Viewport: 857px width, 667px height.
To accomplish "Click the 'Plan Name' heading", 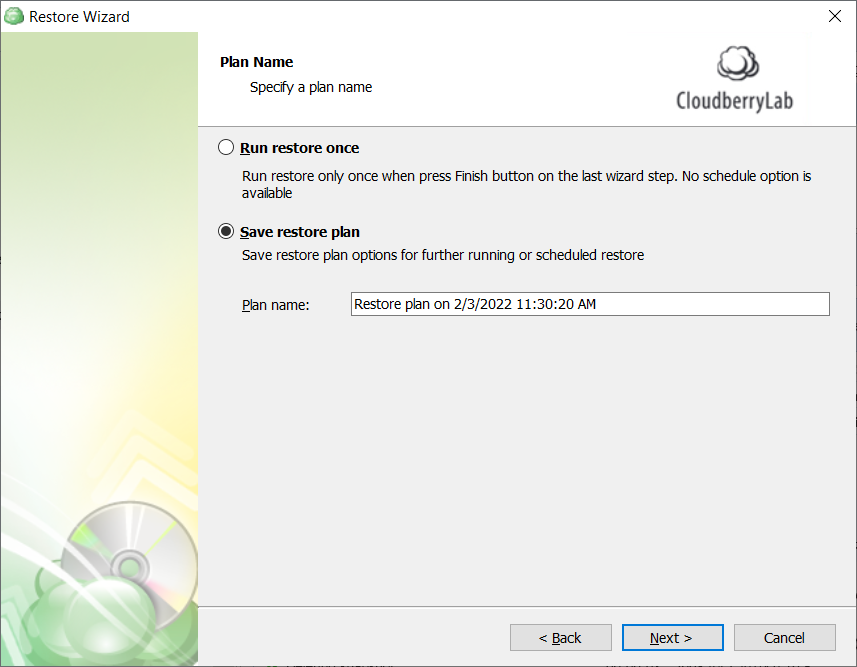I will [x=256, y=62].
